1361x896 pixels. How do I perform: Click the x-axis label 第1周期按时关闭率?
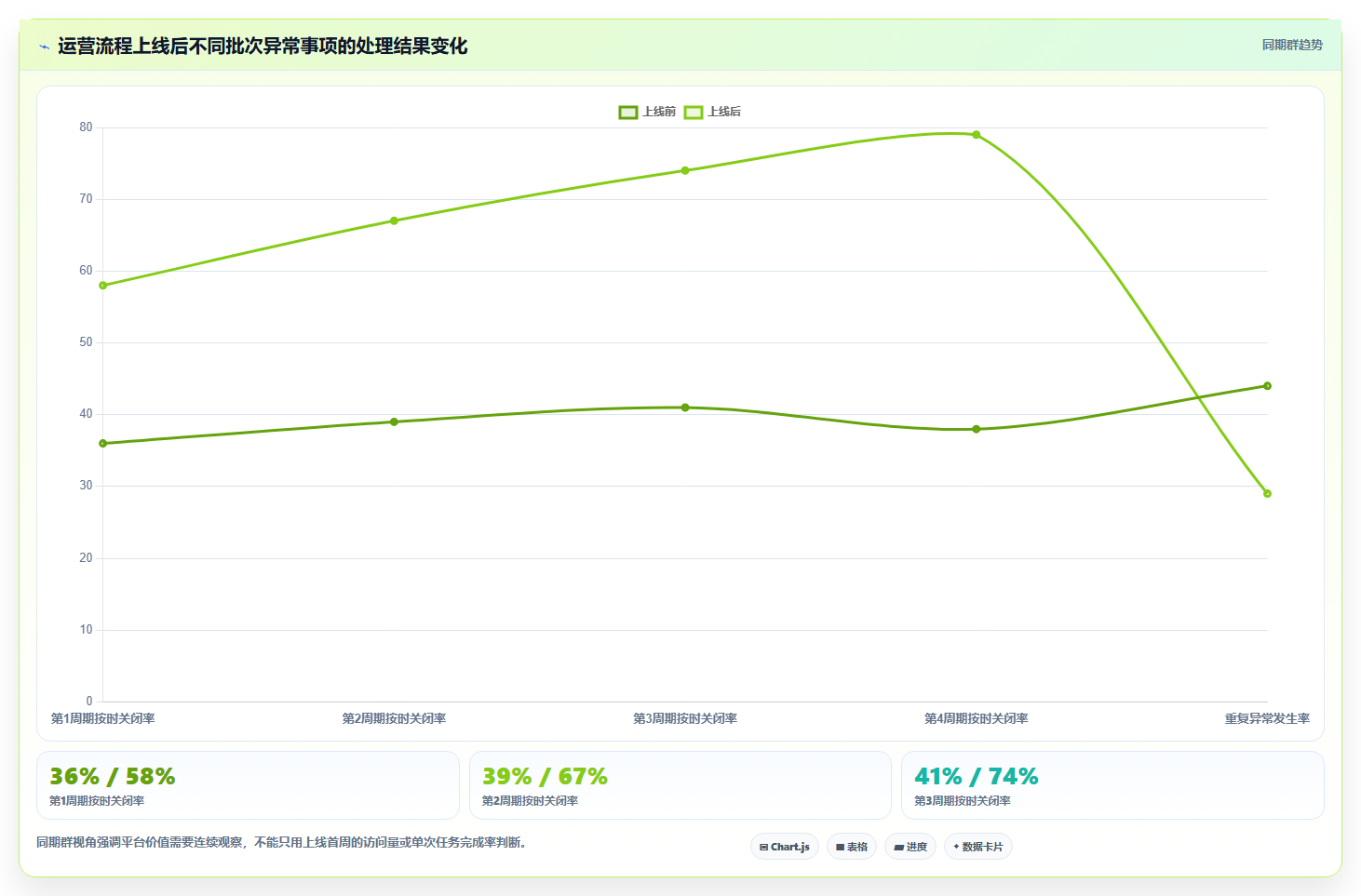103,718
